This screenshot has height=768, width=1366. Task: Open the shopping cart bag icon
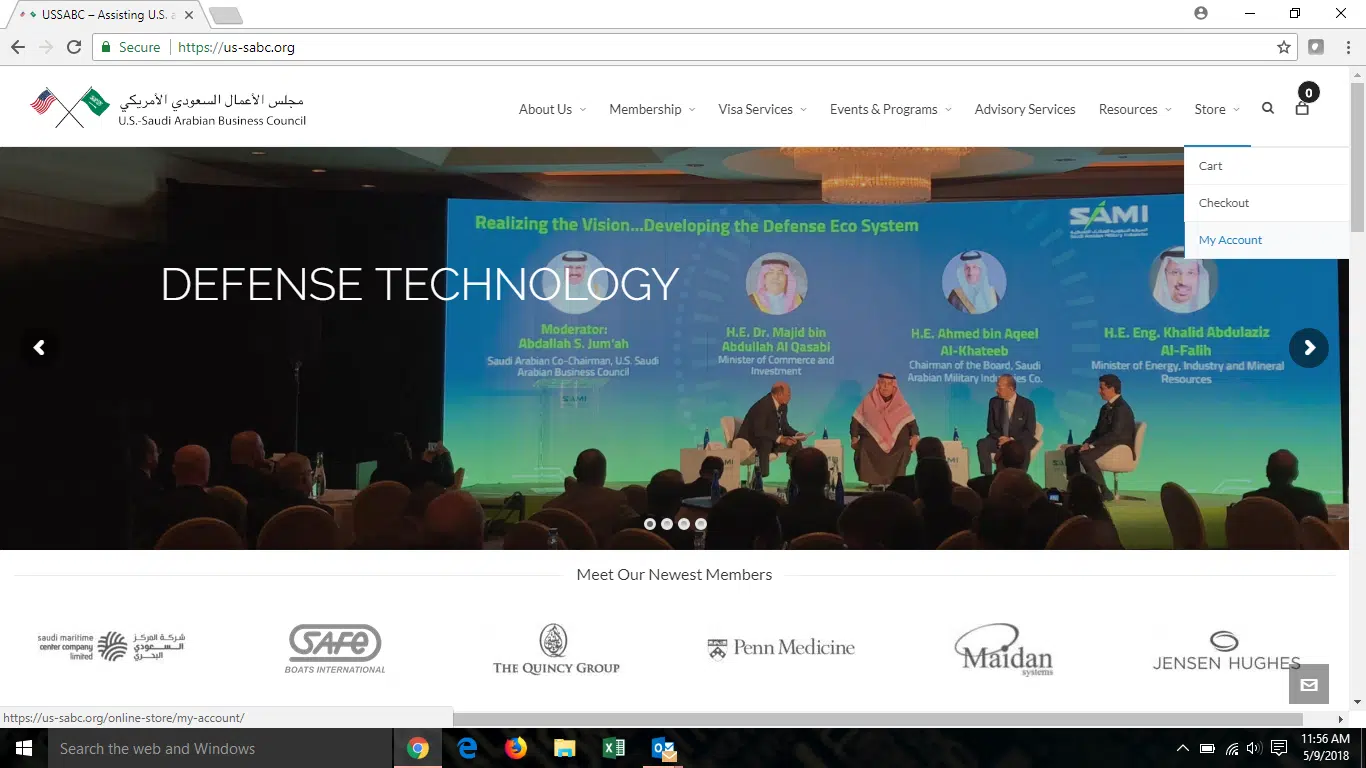(x=1302, y=108)
